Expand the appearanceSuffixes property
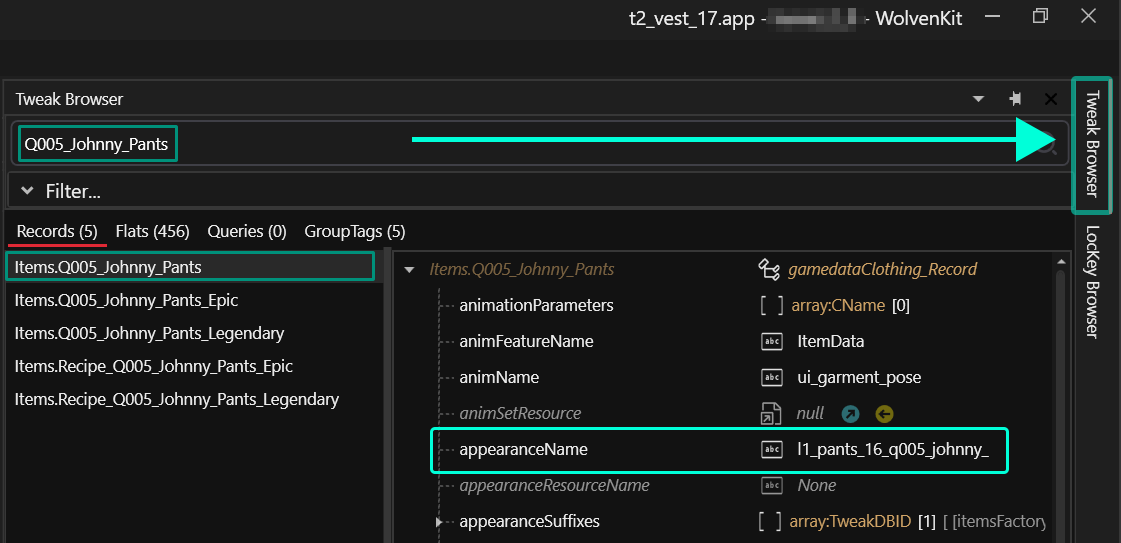Viewport: 1121px width, 543px height. [439, 521]
